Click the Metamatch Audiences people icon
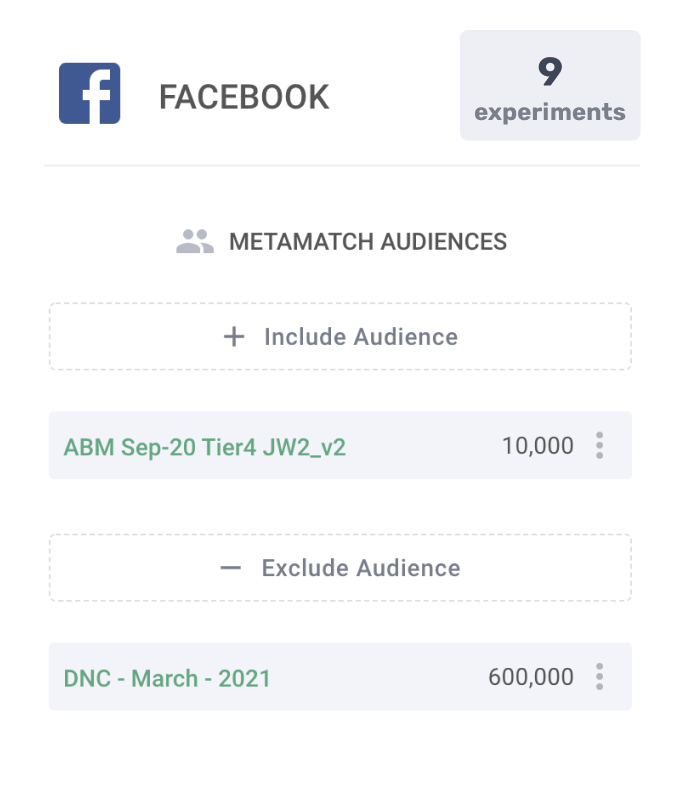 [x=195, y=241]
